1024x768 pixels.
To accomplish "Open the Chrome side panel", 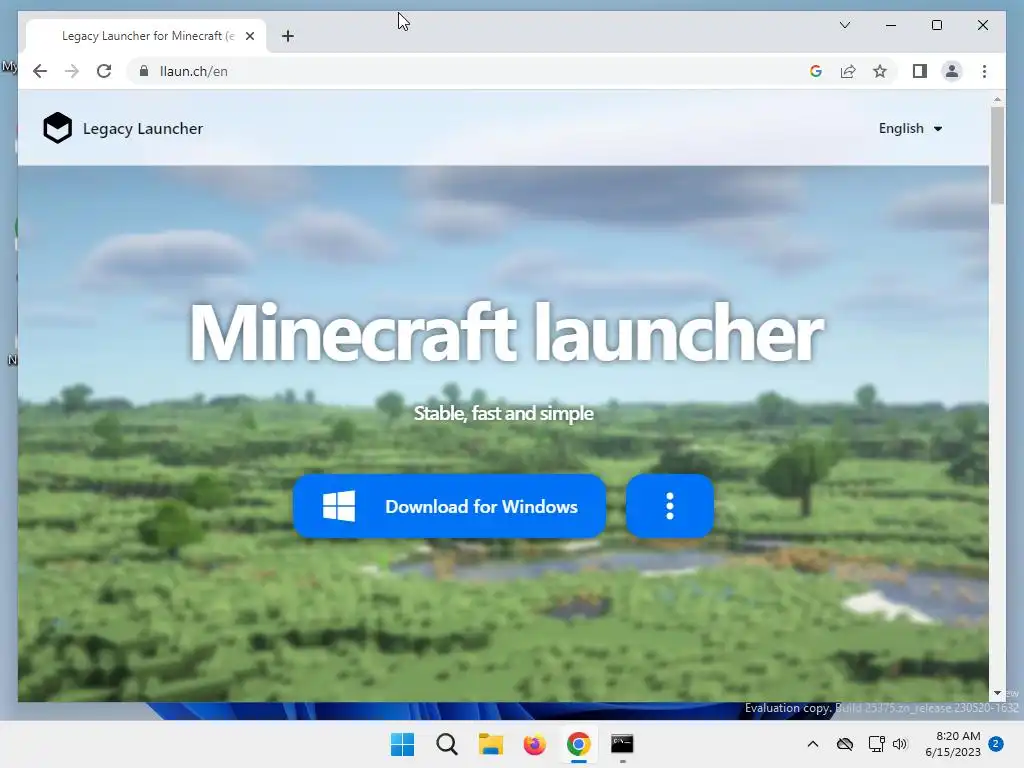I will point(920,71).
